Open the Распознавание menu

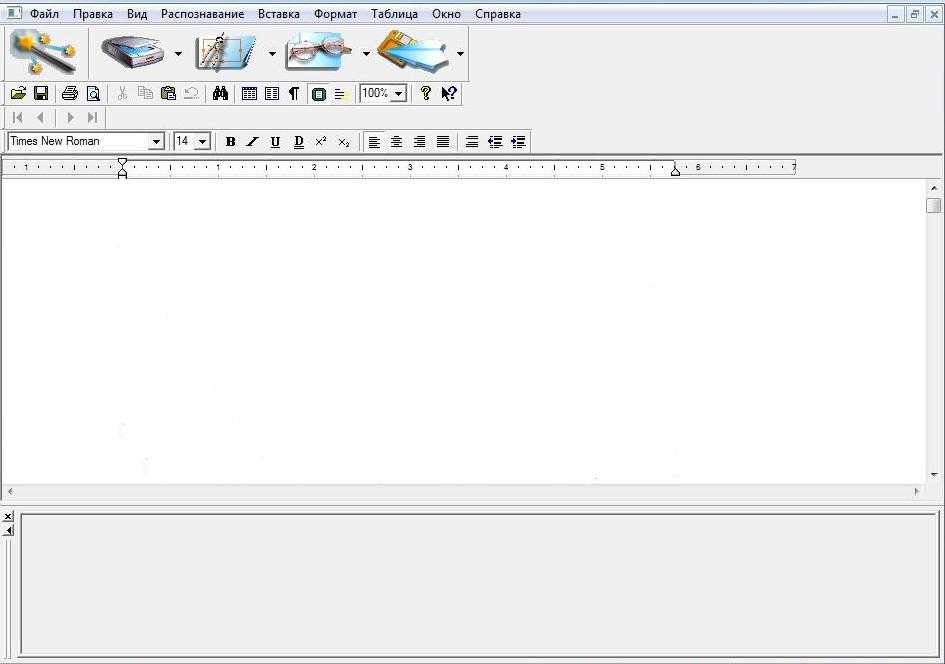click(x=202, y=14)
